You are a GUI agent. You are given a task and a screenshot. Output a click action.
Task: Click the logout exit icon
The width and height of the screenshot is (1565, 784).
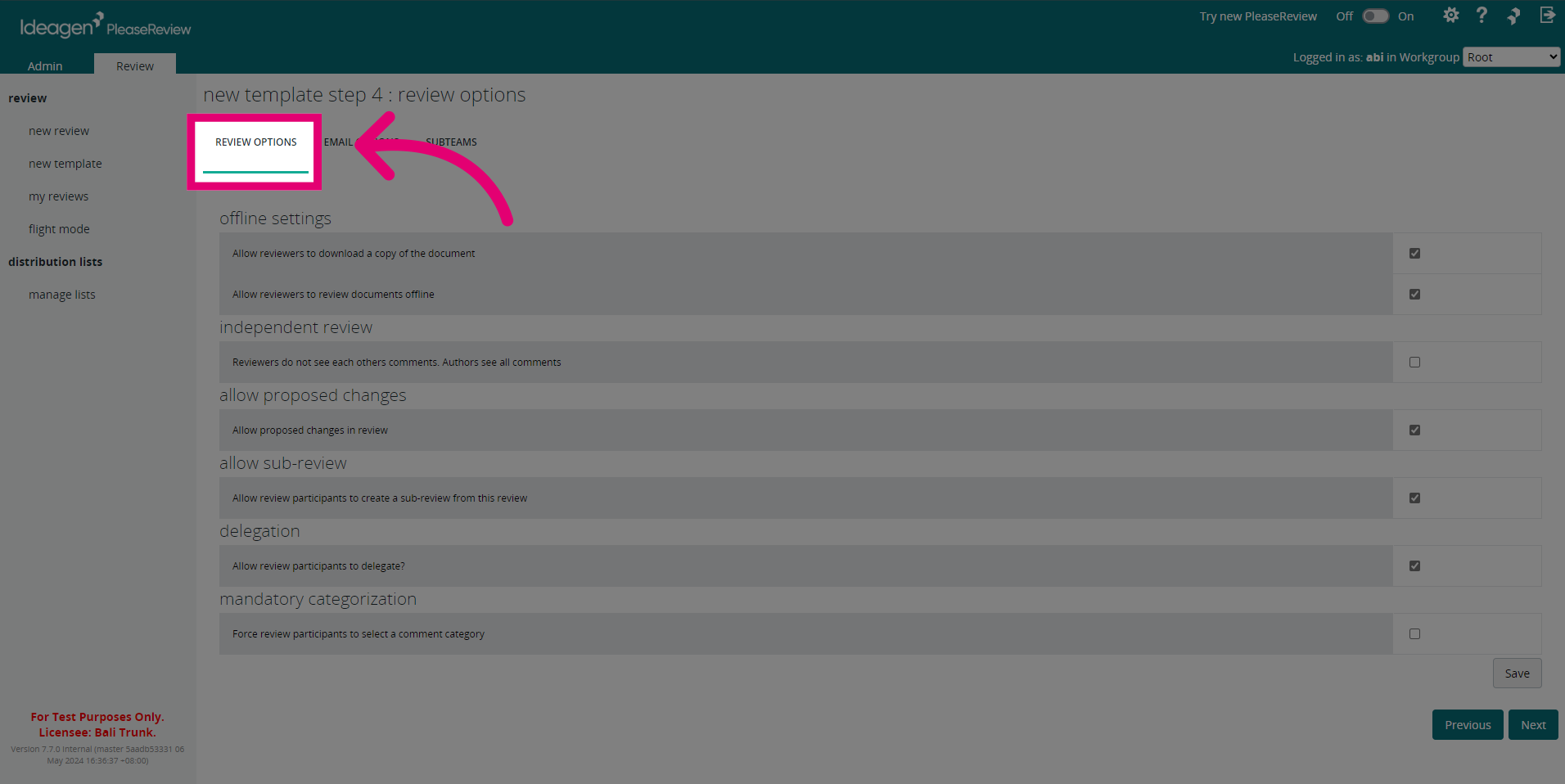1547,15
